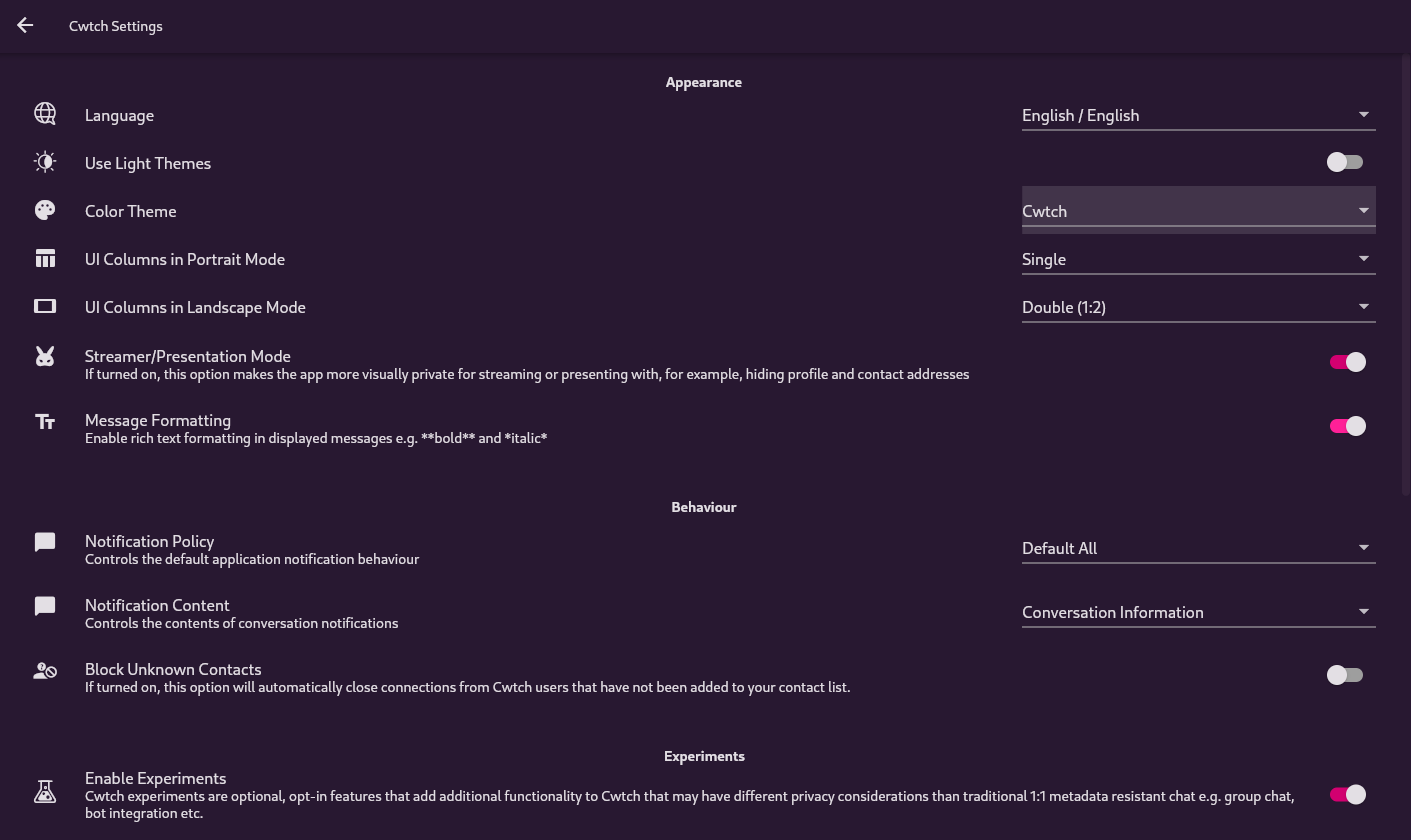Expand the Portrait Mode columns dropdown
Image resolution: width=1411 pixels, height=840 pixels.
(x=1199, y=259)
